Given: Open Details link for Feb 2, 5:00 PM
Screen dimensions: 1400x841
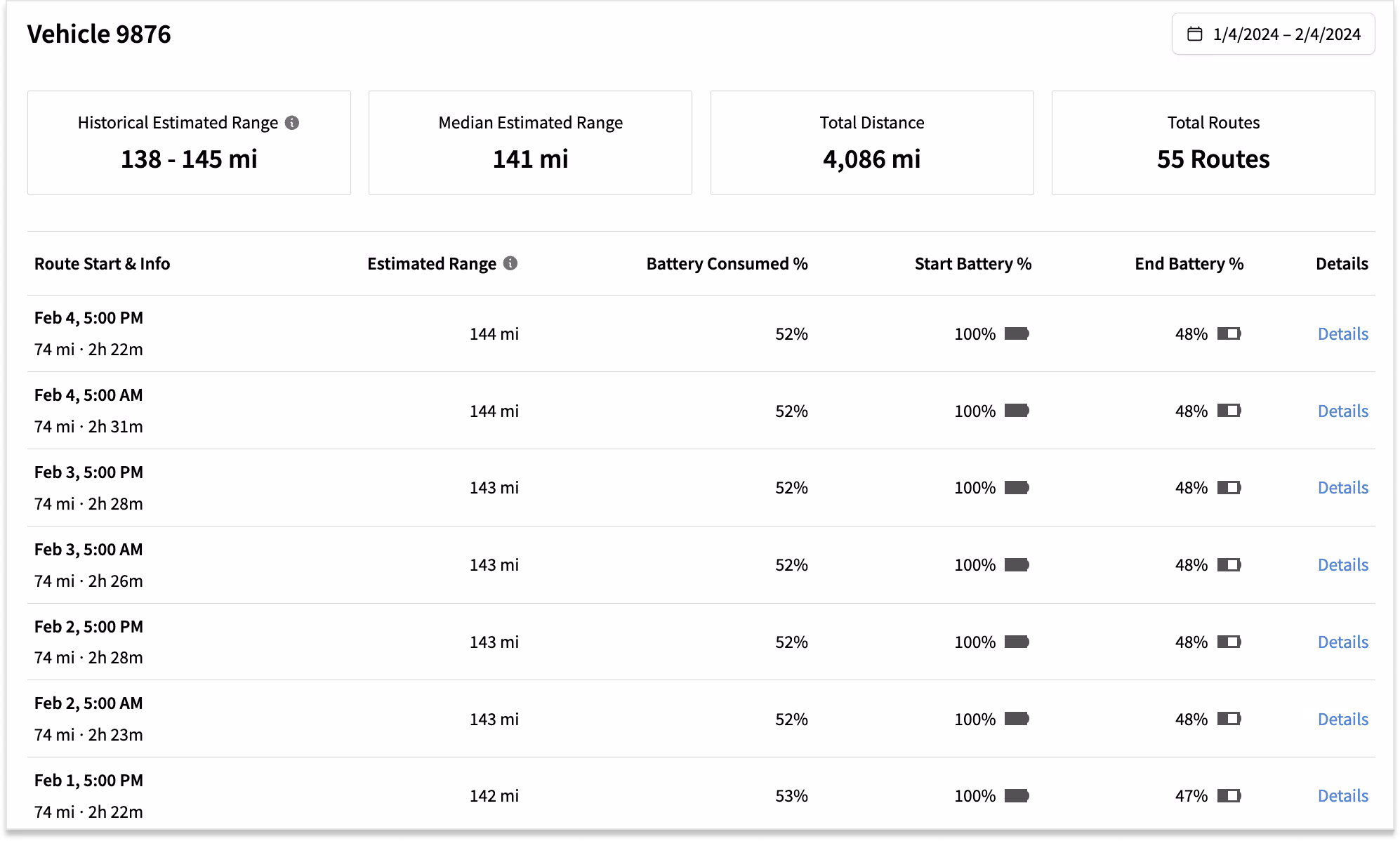Looking at the screenshot, I should [x=1342, y=642].
